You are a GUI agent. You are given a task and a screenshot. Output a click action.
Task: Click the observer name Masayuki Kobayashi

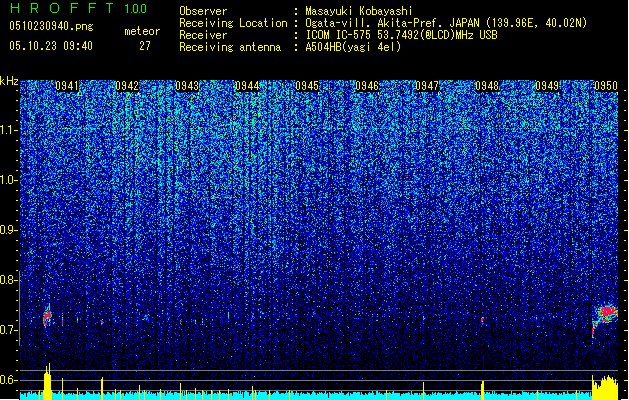point(359,11)
